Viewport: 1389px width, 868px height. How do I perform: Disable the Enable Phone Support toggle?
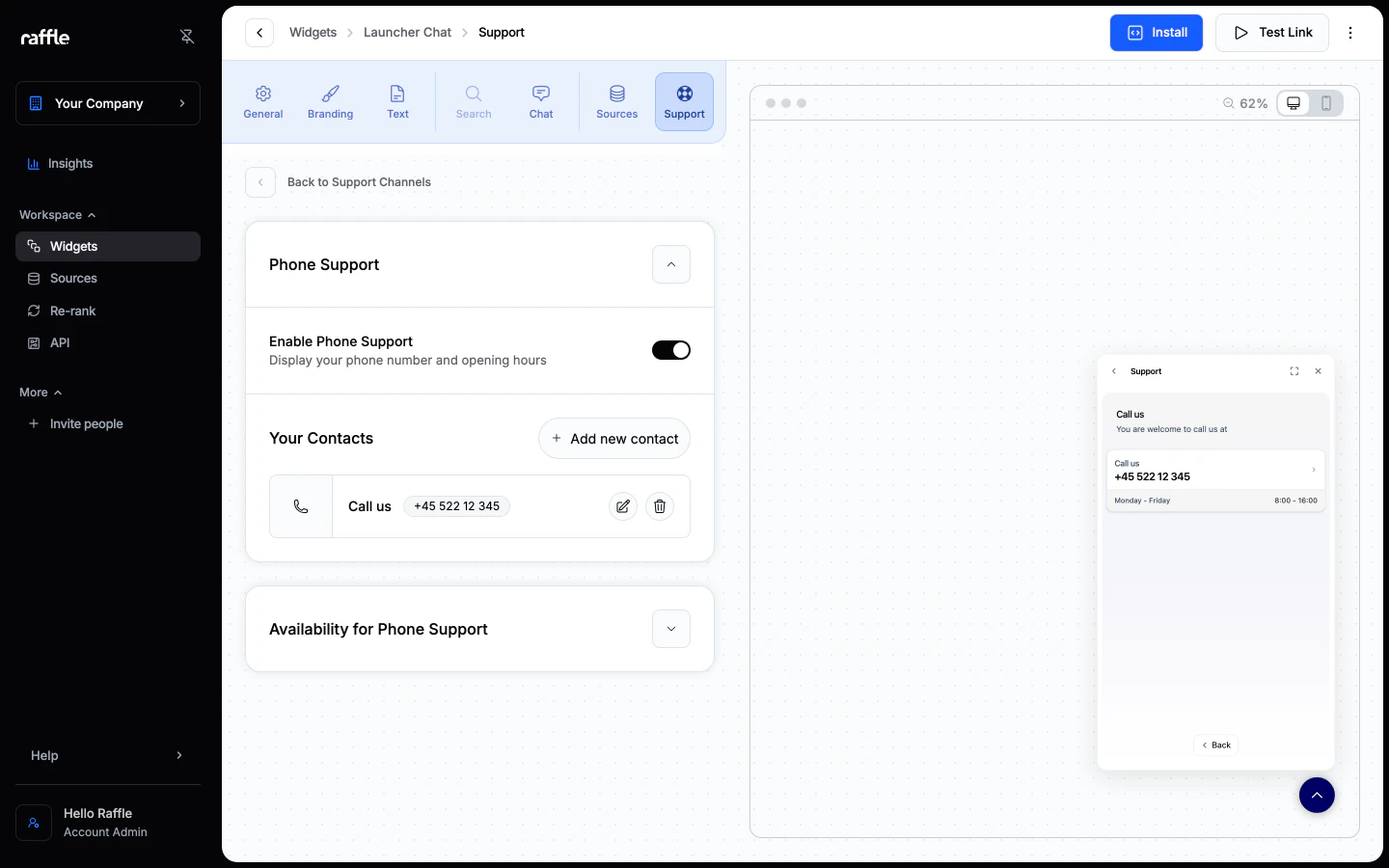(671, 350)
